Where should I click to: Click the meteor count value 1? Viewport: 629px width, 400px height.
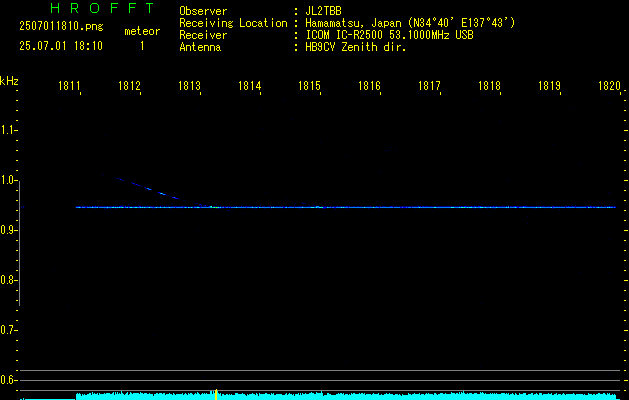tap(142, 46)
